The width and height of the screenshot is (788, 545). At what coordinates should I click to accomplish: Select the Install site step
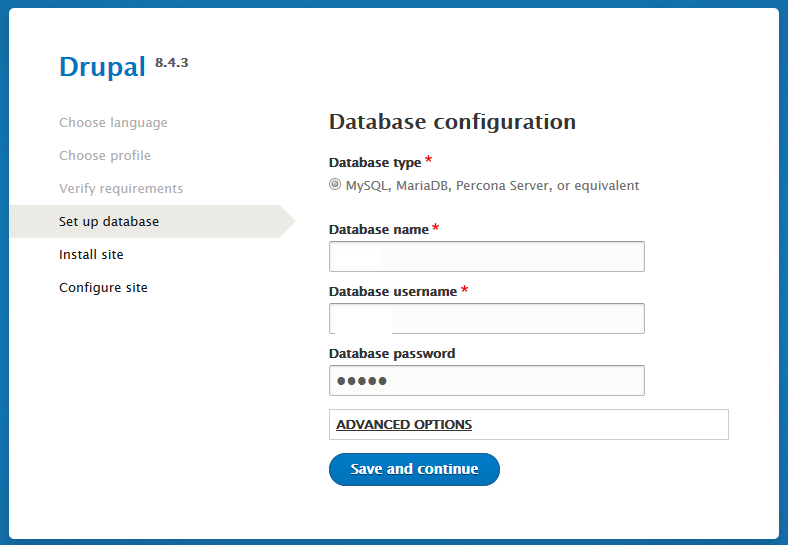click(x=91, y=254)
